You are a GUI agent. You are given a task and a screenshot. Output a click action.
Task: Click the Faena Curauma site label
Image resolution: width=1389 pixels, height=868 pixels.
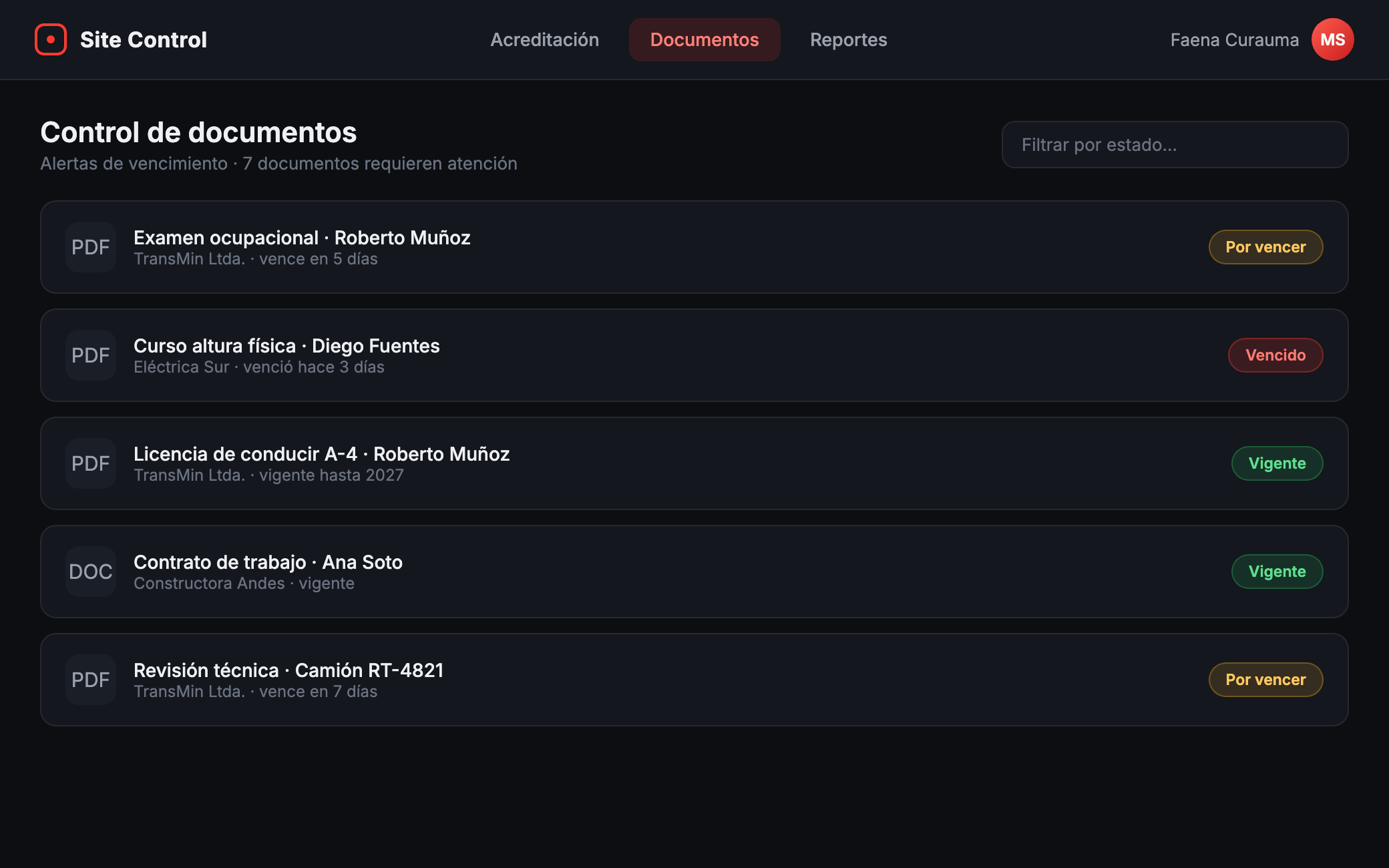pyautogui.click(x=1235, y=40)
